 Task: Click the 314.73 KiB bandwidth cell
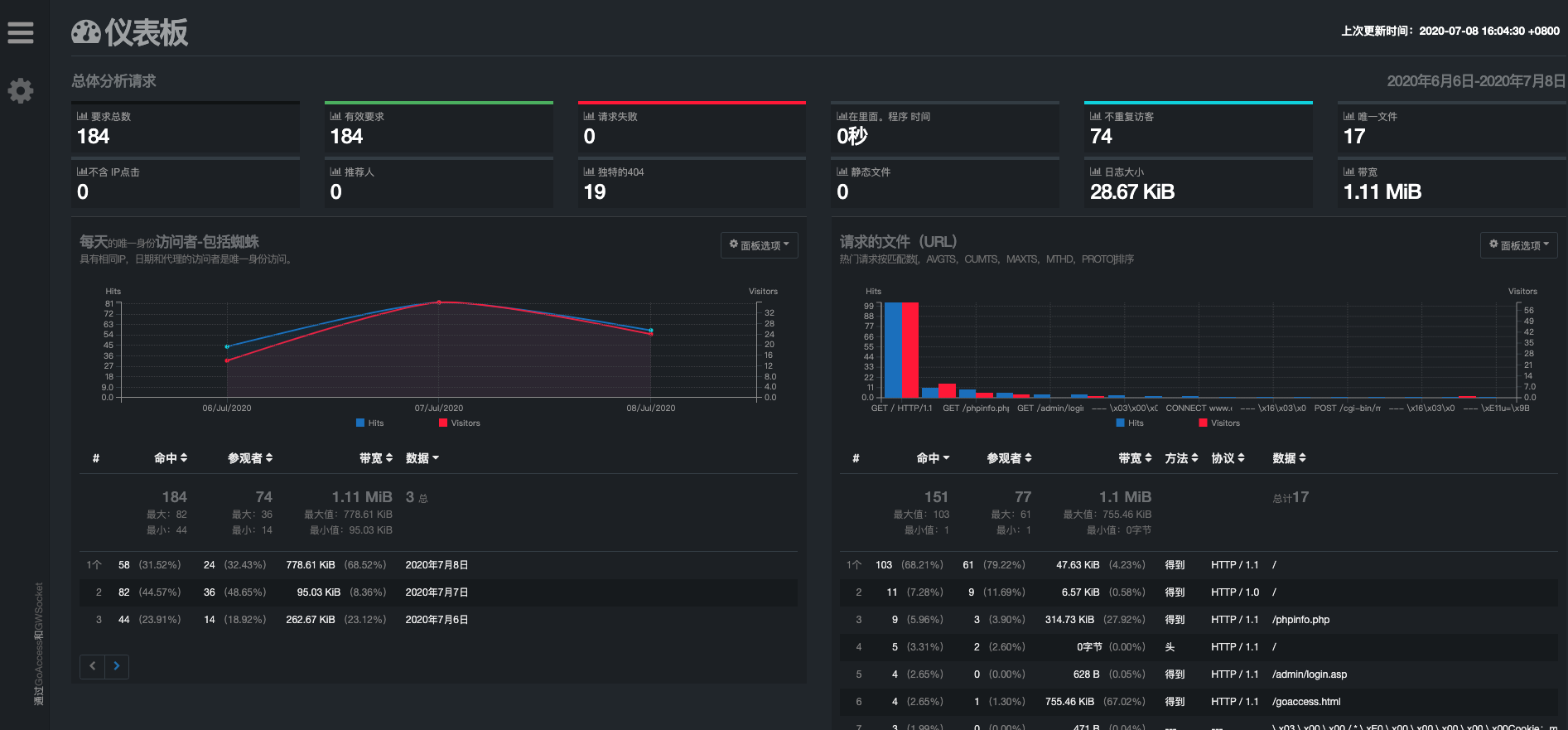1069,620
